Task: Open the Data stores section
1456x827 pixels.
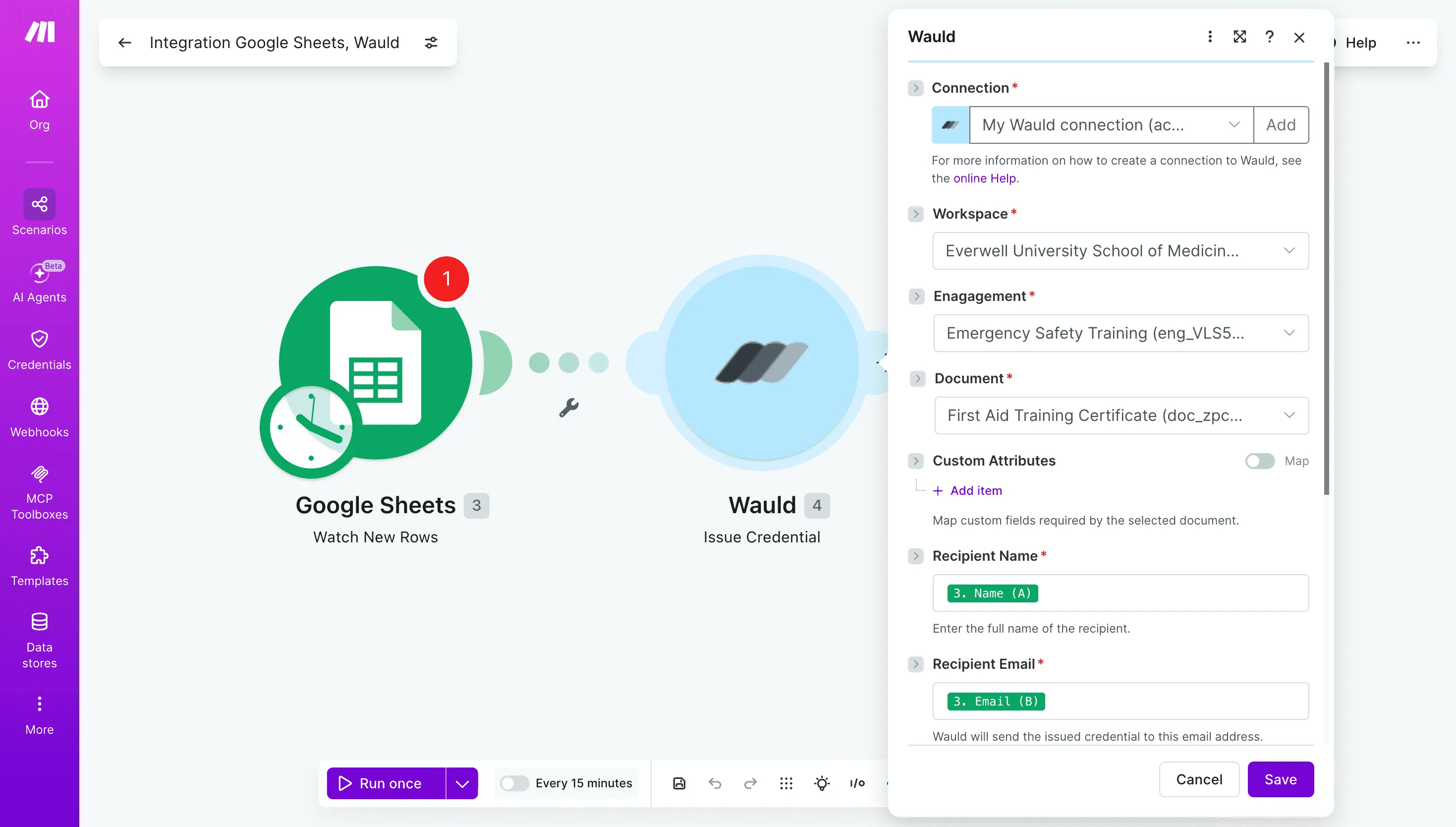Action: pyautogui.click(x=39, y=641)
